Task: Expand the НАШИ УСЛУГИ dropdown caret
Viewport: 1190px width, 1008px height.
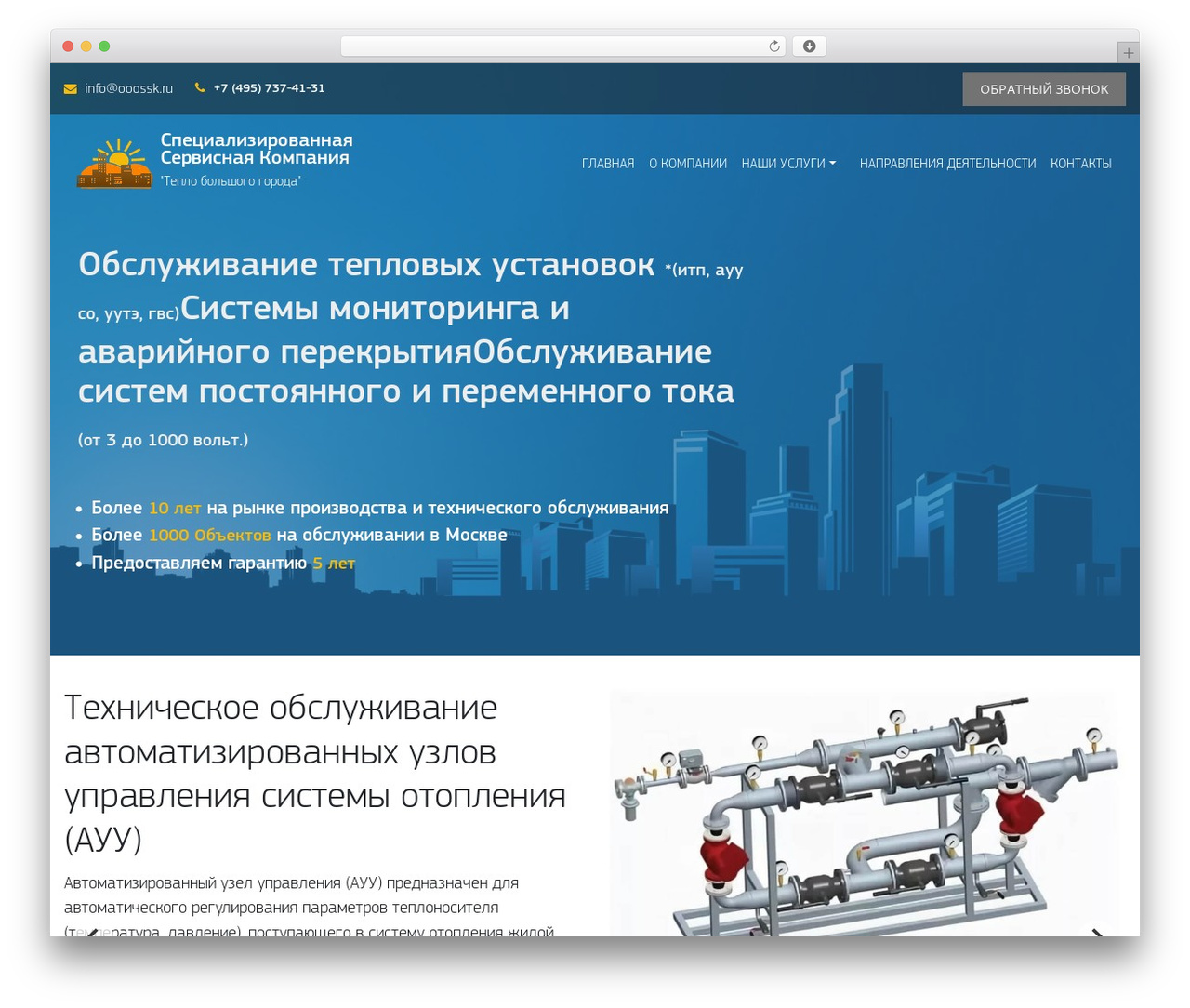Action: (x=833, y=163)
